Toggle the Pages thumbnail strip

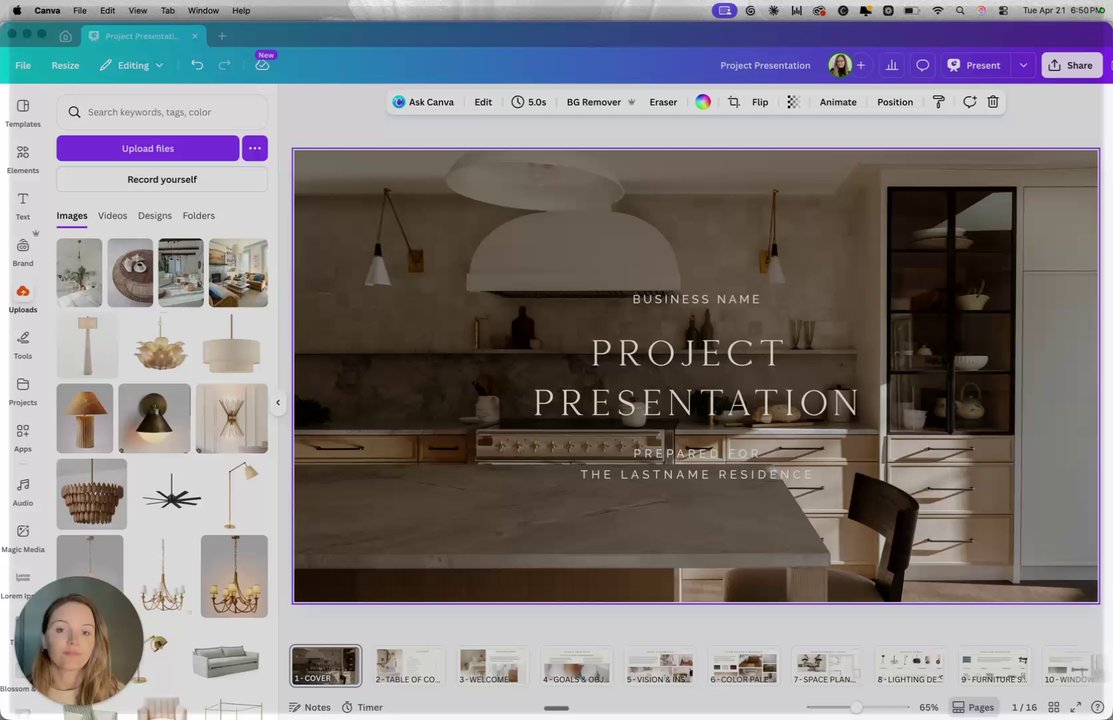973,707
